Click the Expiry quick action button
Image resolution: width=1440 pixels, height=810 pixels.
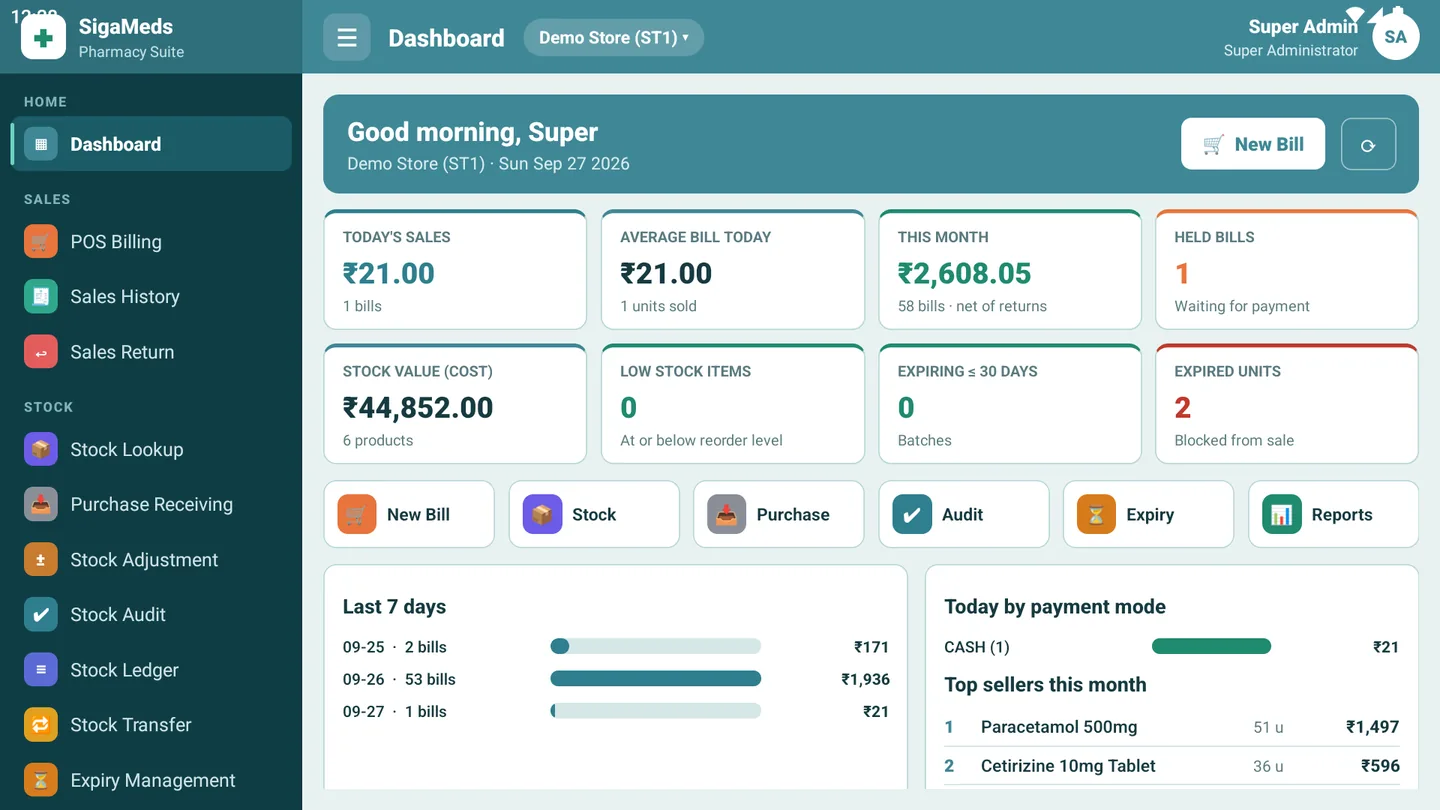tap(1148, 514)
